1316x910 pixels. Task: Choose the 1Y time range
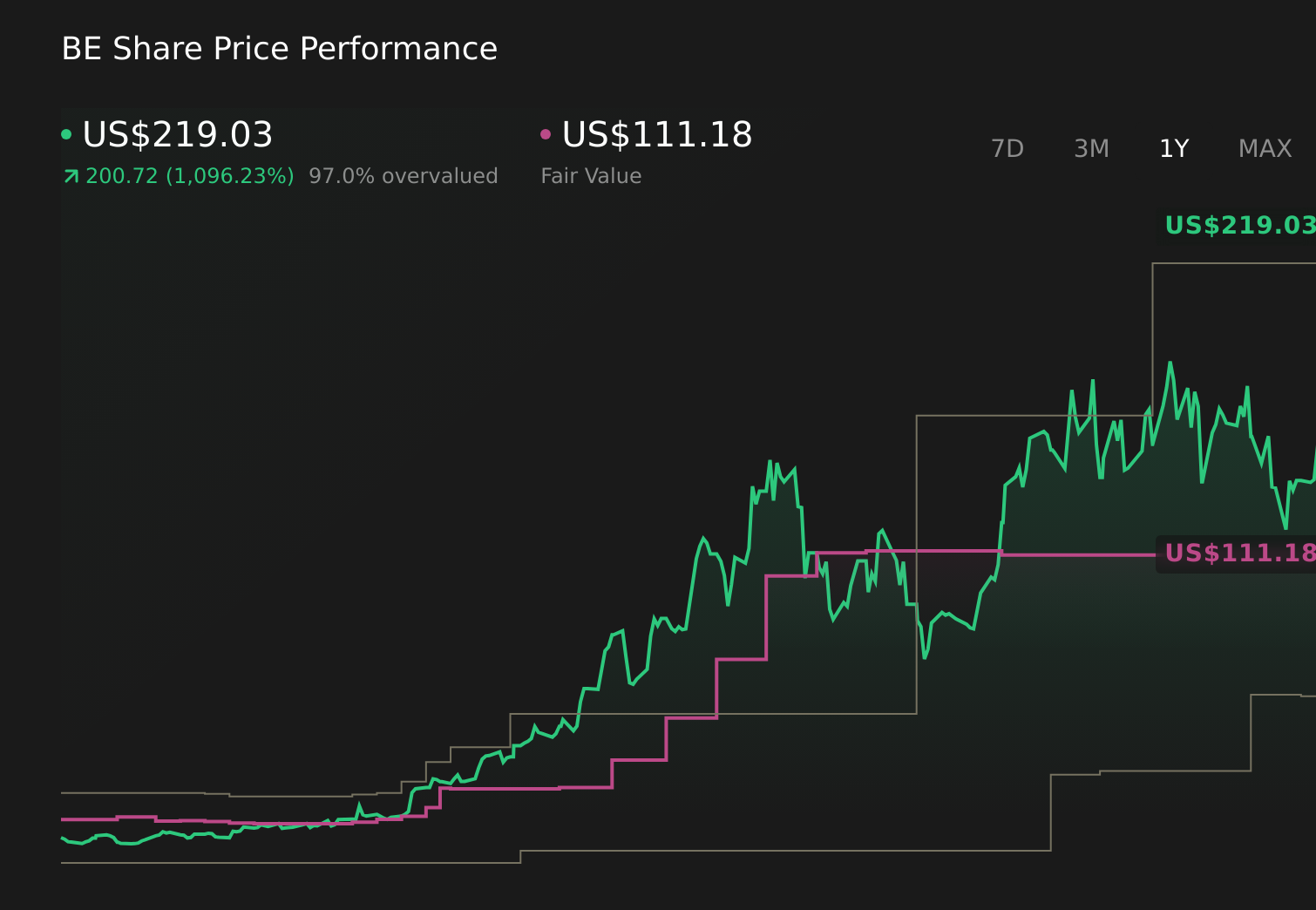point(1174,149)
